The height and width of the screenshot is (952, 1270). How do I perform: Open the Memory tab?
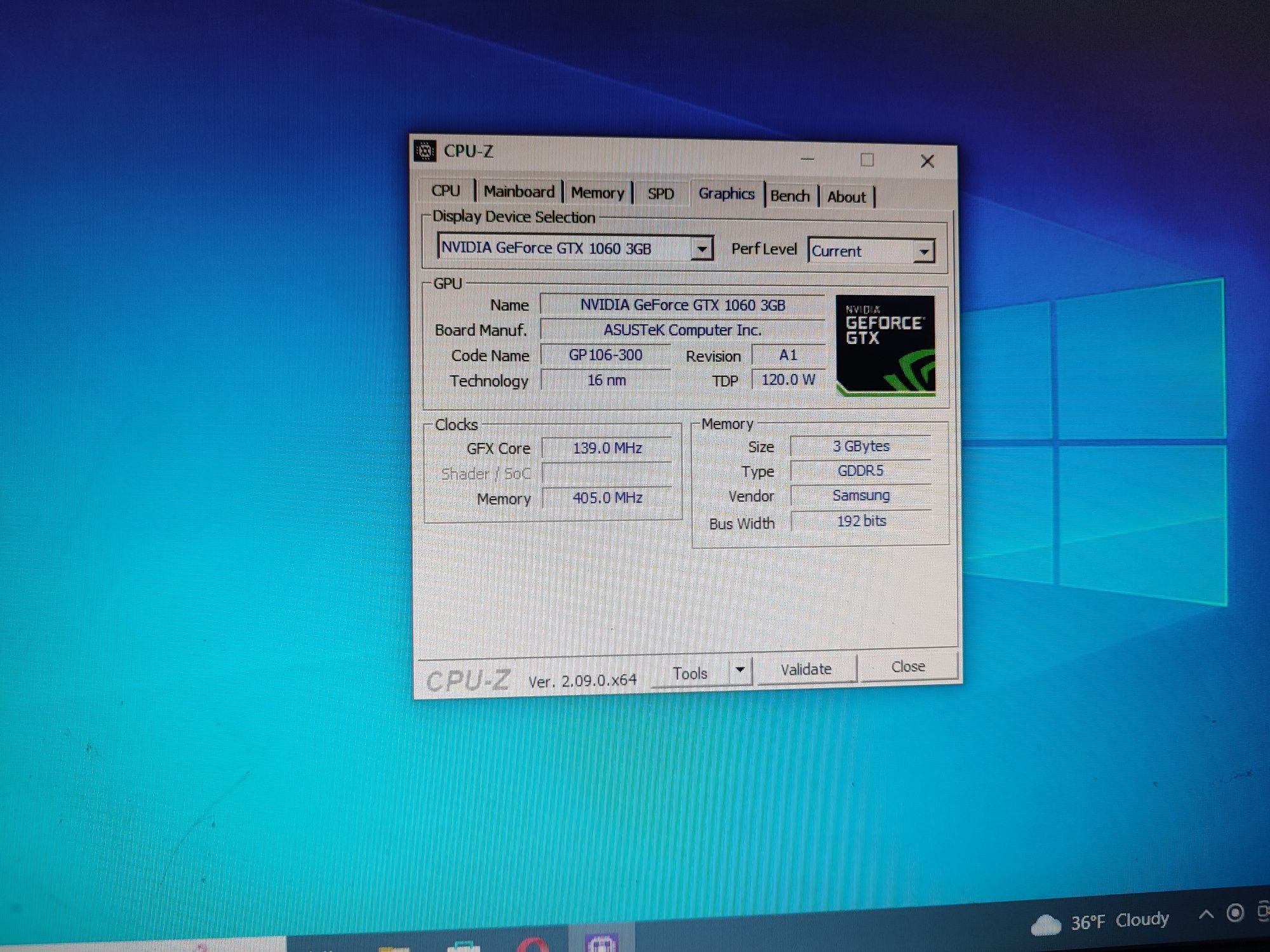(x=597, y=193)
